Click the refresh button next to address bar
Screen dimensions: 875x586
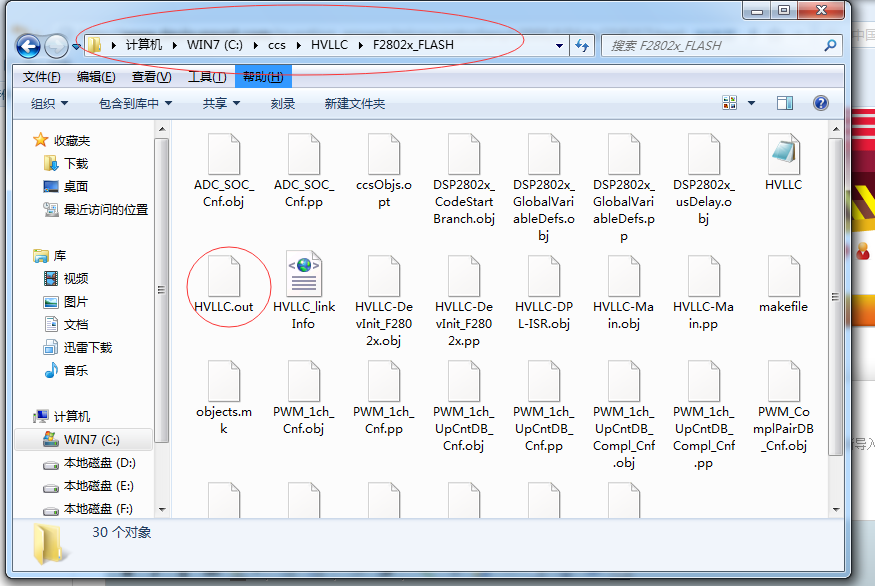click(582, 45)
